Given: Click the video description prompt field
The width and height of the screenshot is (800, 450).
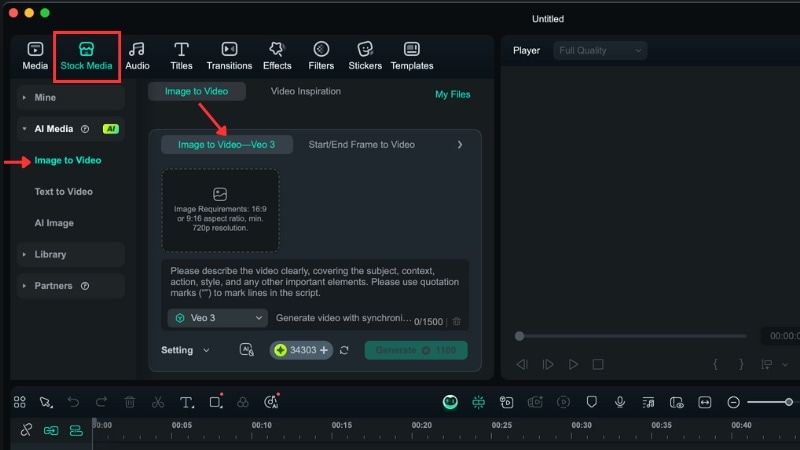Looking at the screenshot, I should click(x=315, y=282).
